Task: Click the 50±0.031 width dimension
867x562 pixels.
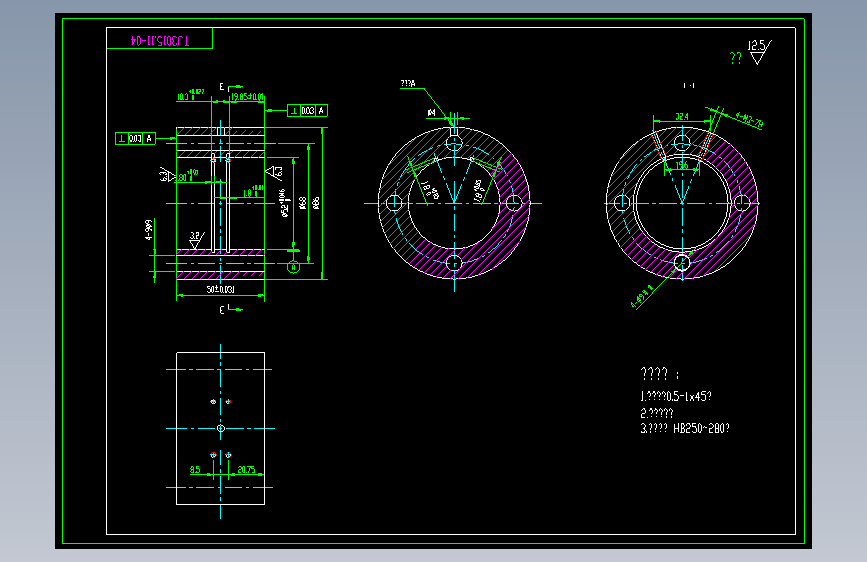Action: pyautogui.click(x=221, y=289)
